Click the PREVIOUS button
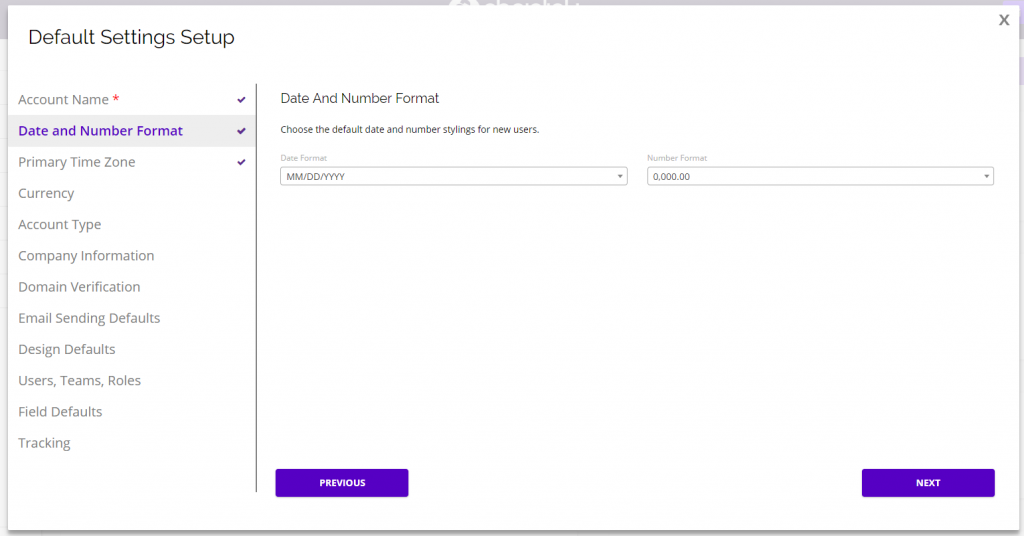 click(x=342, y=483)
